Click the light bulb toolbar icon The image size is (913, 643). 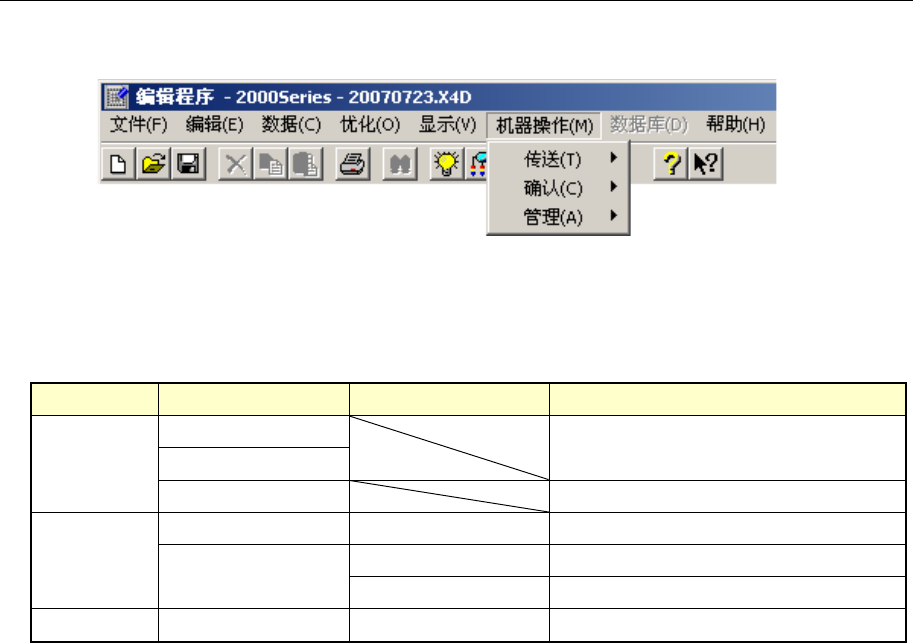pos(447,164)
